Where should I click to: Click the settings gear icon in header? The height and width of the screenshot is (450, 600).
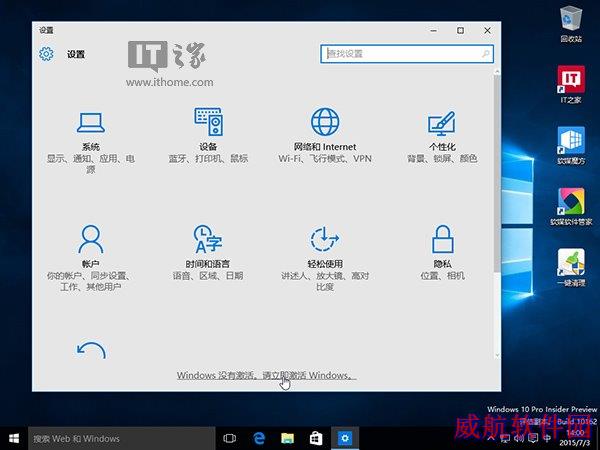click(x=46, y=54)
